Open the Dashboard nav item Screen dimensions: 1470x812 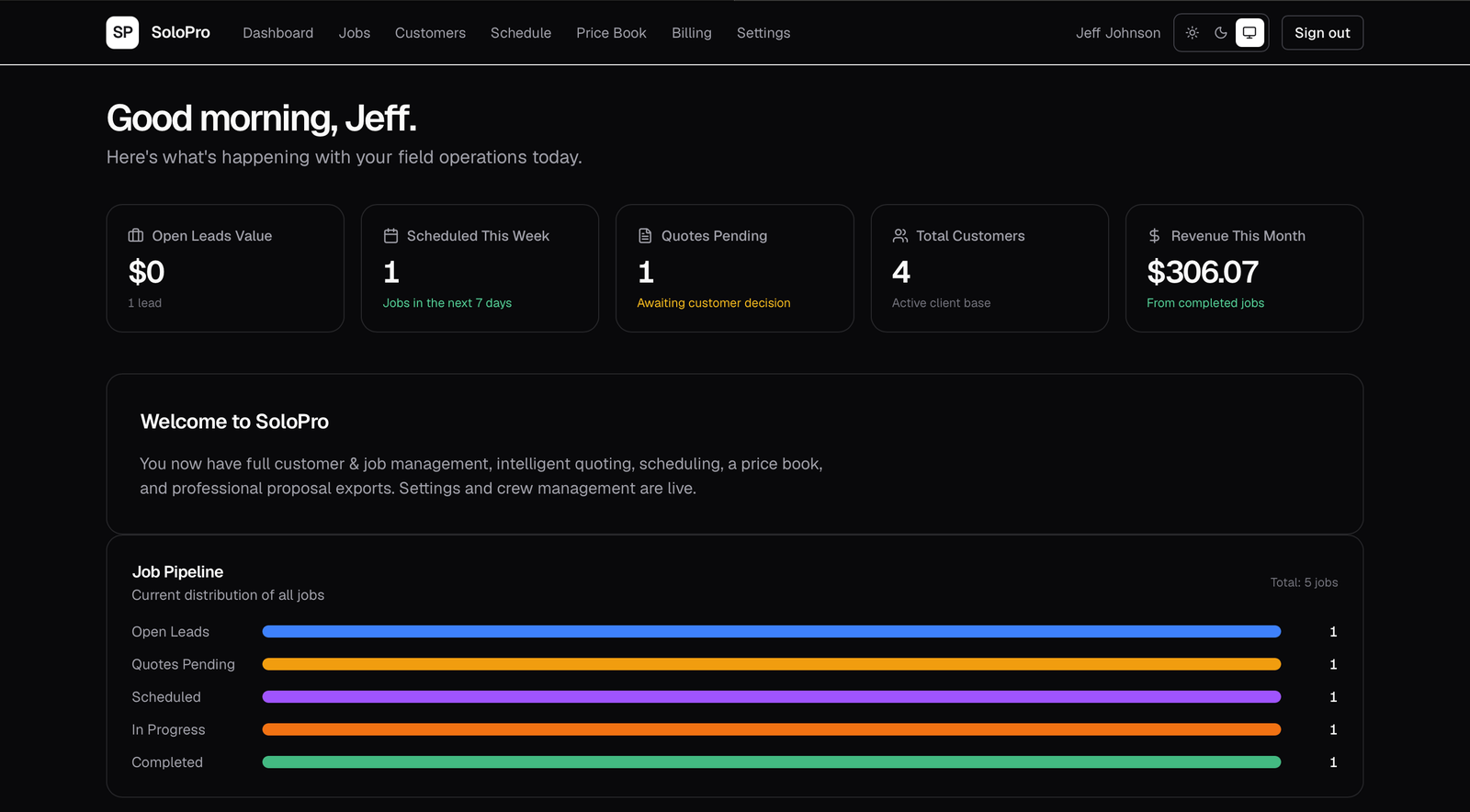[x=277, y=33]
